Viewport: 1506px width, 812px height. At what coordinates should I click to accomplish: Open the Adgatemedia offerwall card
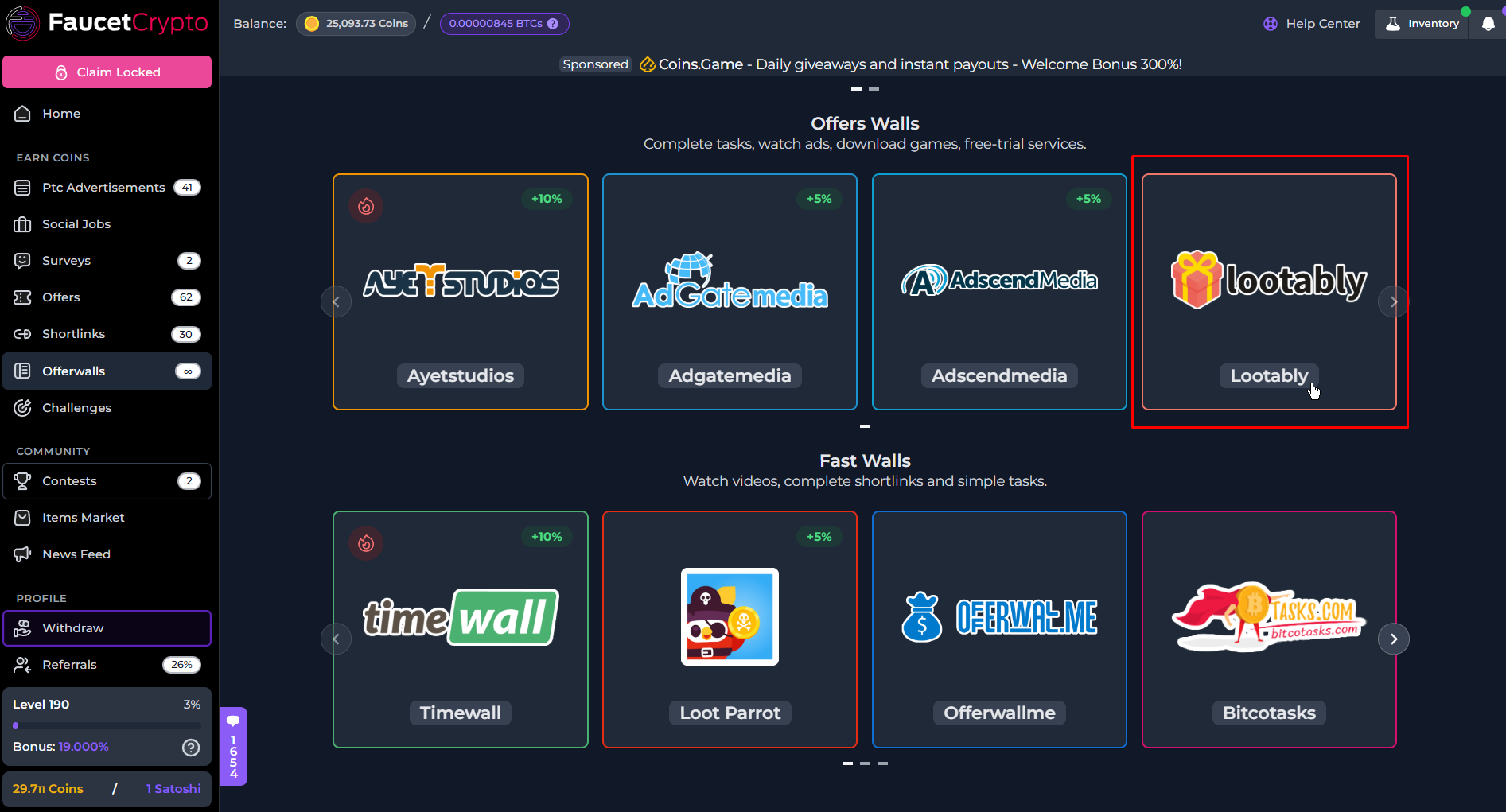[730, 292]
